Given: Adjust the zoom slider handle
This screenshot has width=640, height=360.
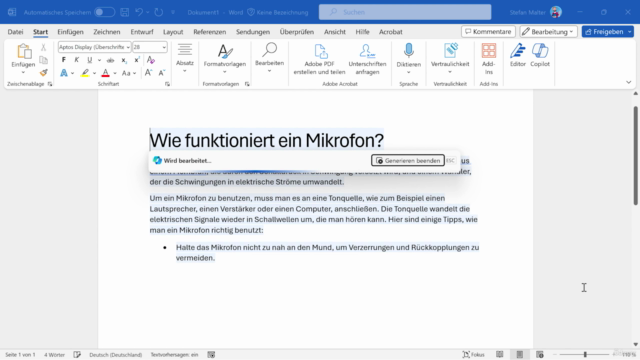Looking at the screenshot, I should click(x=585, y=355).
